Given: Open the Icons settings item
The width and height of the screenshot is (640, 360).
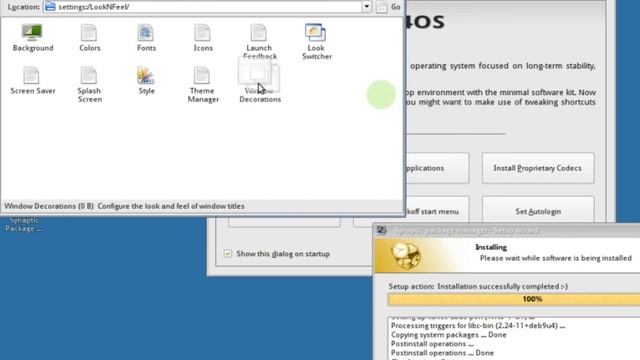Looking at the screenshot, I should point(202,38).
